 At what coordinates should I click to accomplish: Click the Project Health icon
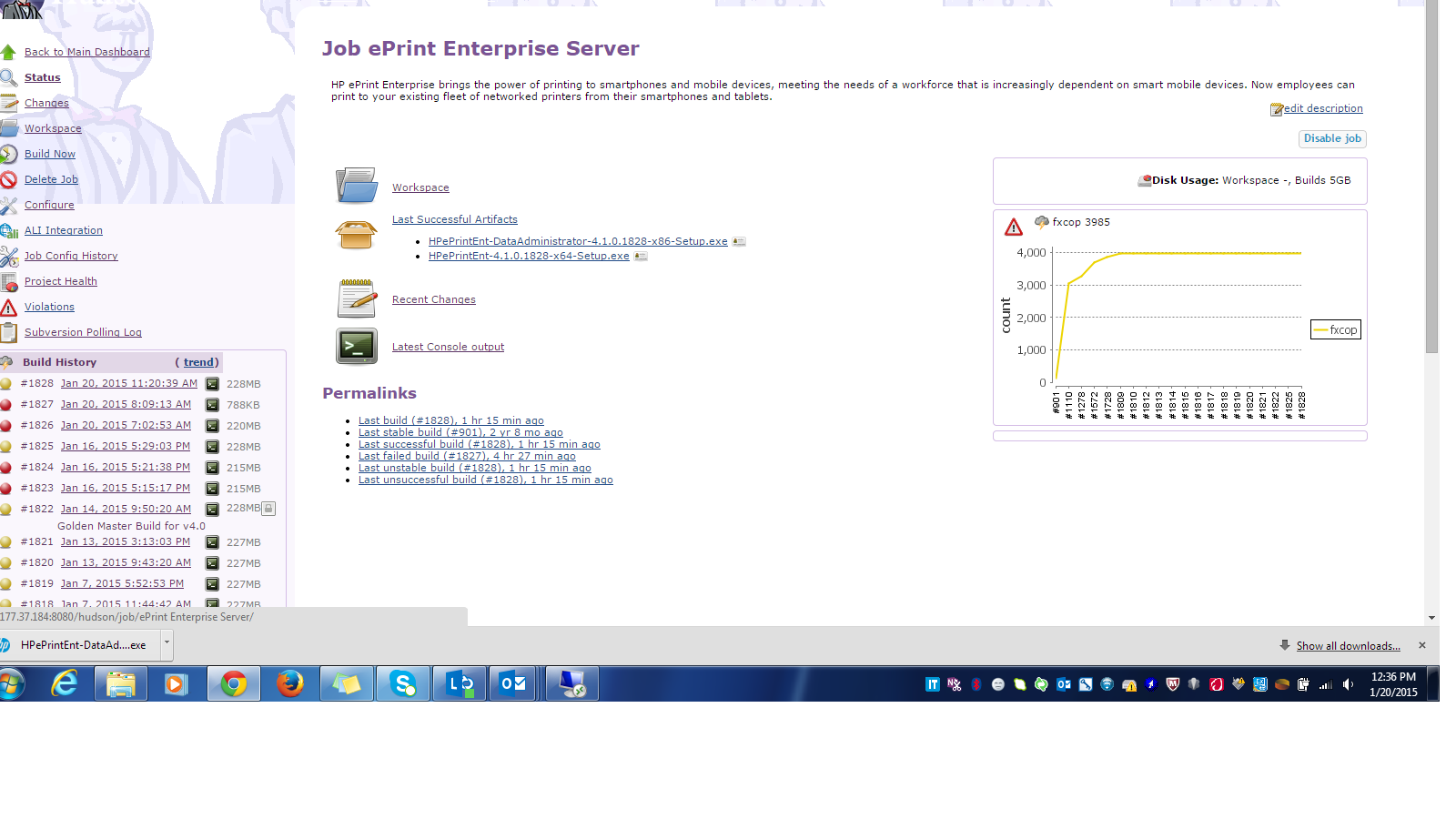coord(8,281)
